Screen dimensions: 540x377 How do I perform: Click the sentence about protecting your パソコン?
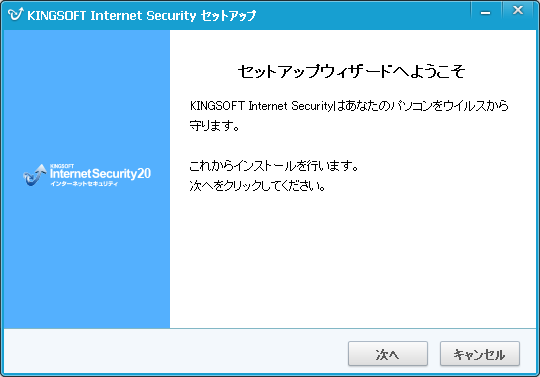349,105
